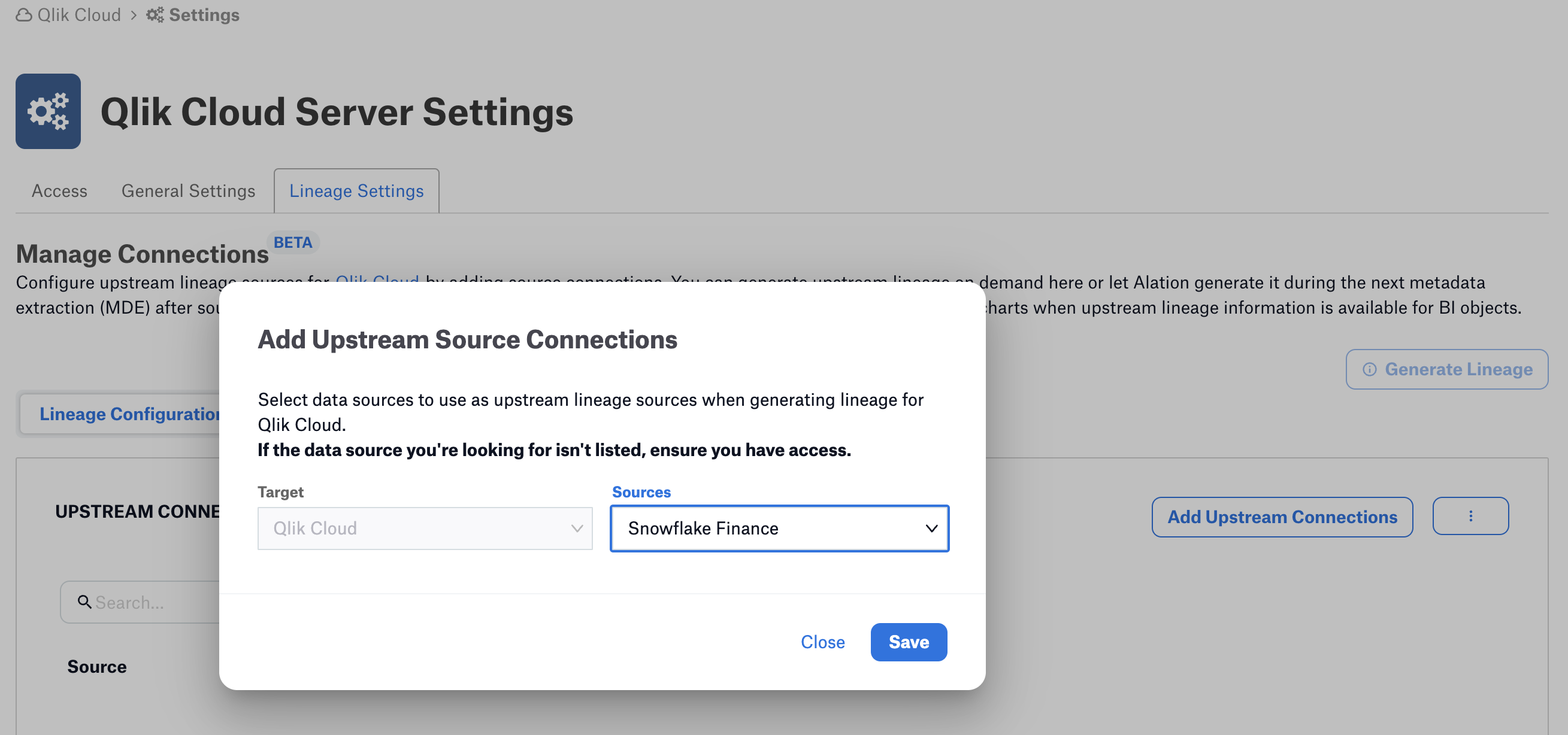Click the Generate Lineage button
The width and height of the screenshot is (1568, 735).
[x=1446, y=369]
